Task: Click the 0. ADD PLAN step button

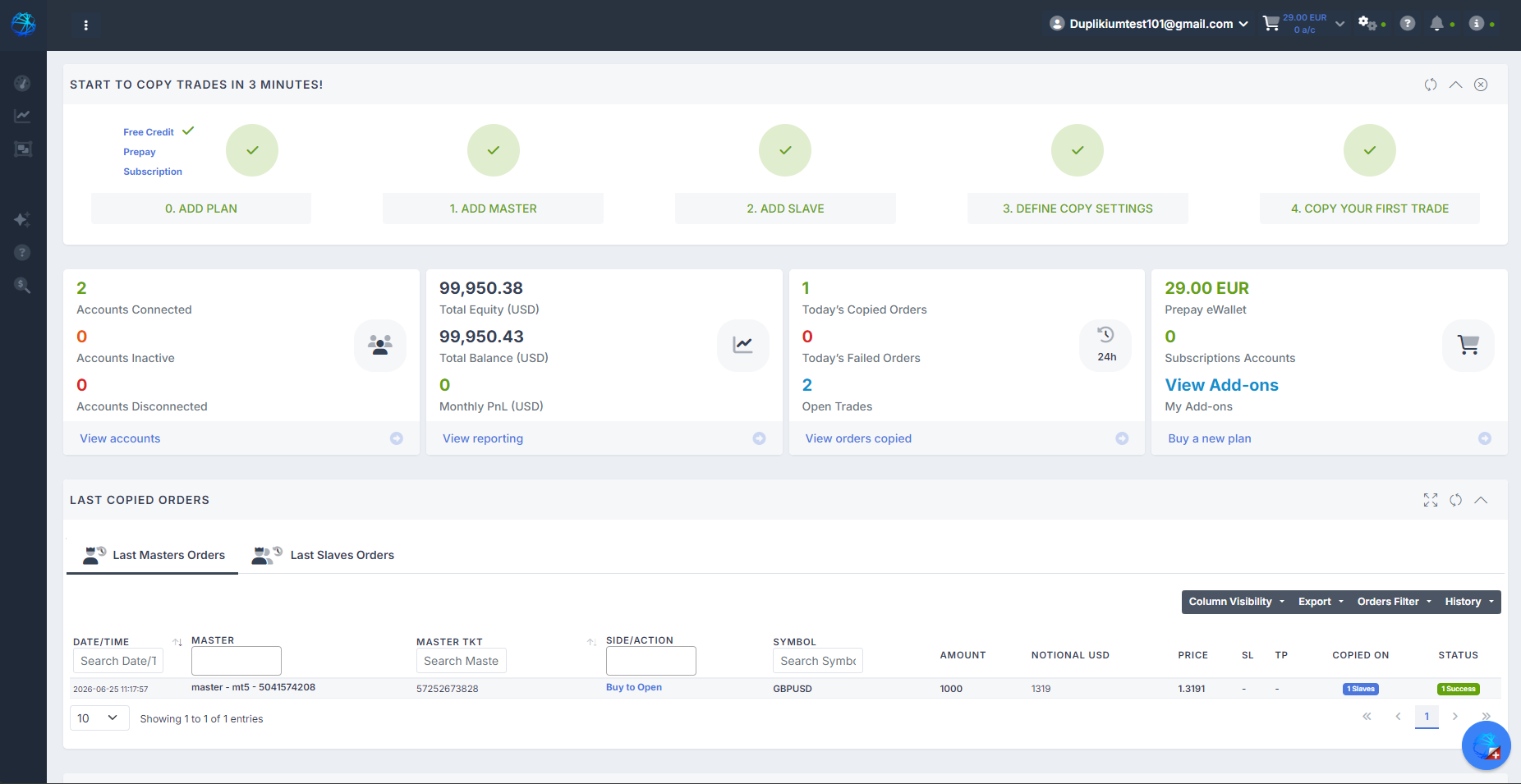Action: click(x=201, y=209)
